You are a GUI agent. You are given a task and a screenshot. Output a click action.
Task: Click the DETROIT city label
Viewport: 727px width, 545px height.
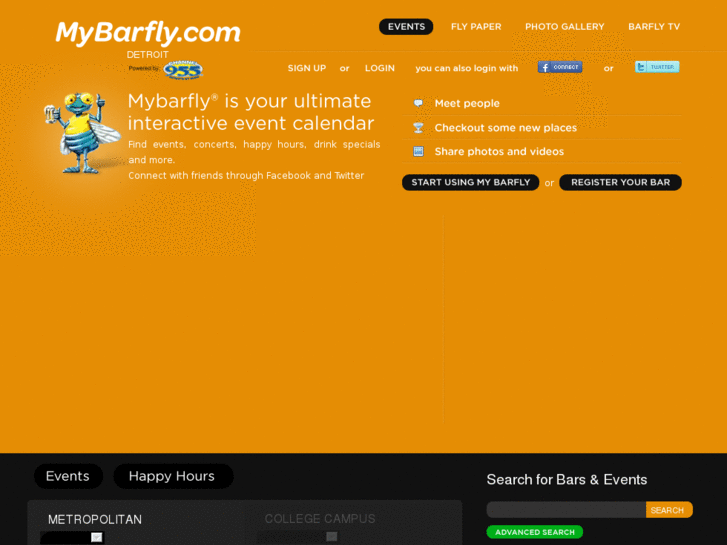147,55
